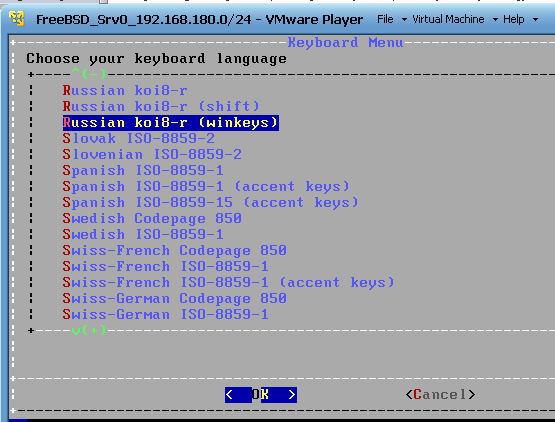
Task: Expand the File menu dropdown arrow
Action: [x=404, y=20]
